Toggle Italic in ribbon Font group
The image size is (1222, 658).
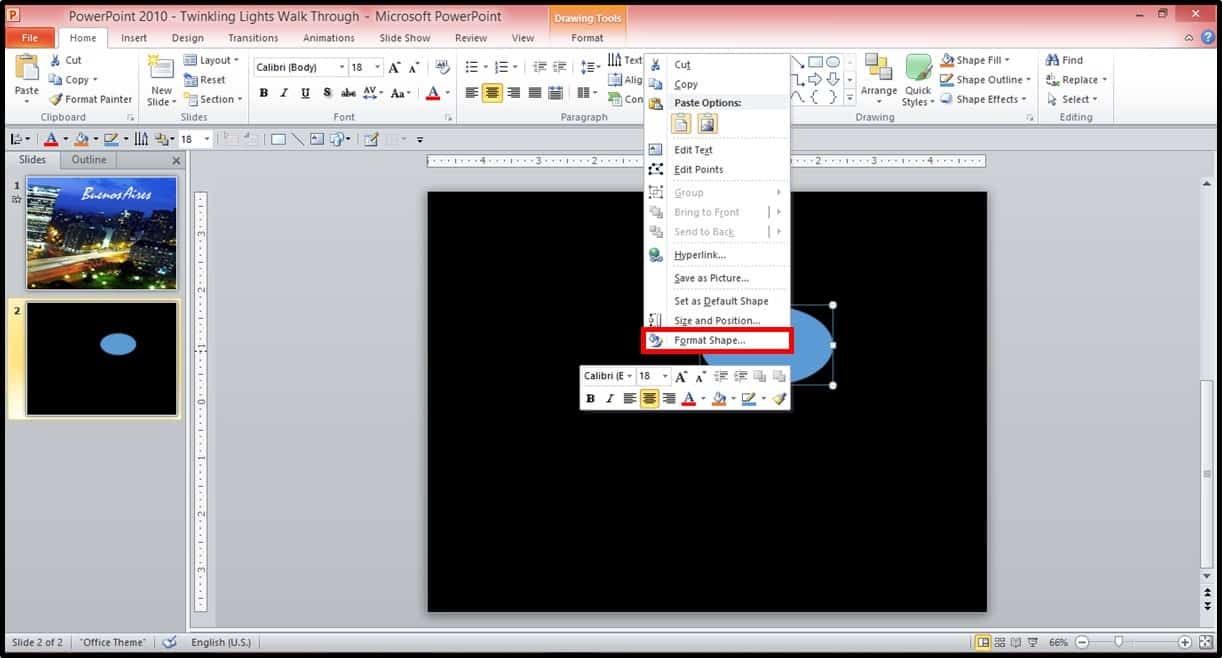(x=284, y=93)
